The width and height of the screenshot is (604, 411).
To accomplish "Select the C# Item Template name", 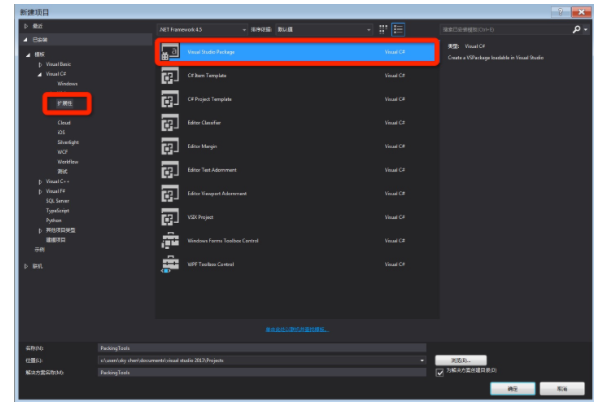I will tap(207, 75).
